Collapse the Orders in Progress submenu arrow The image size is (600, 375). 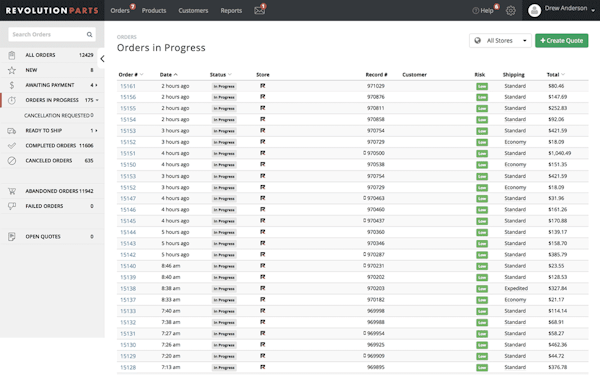[97, 100]
